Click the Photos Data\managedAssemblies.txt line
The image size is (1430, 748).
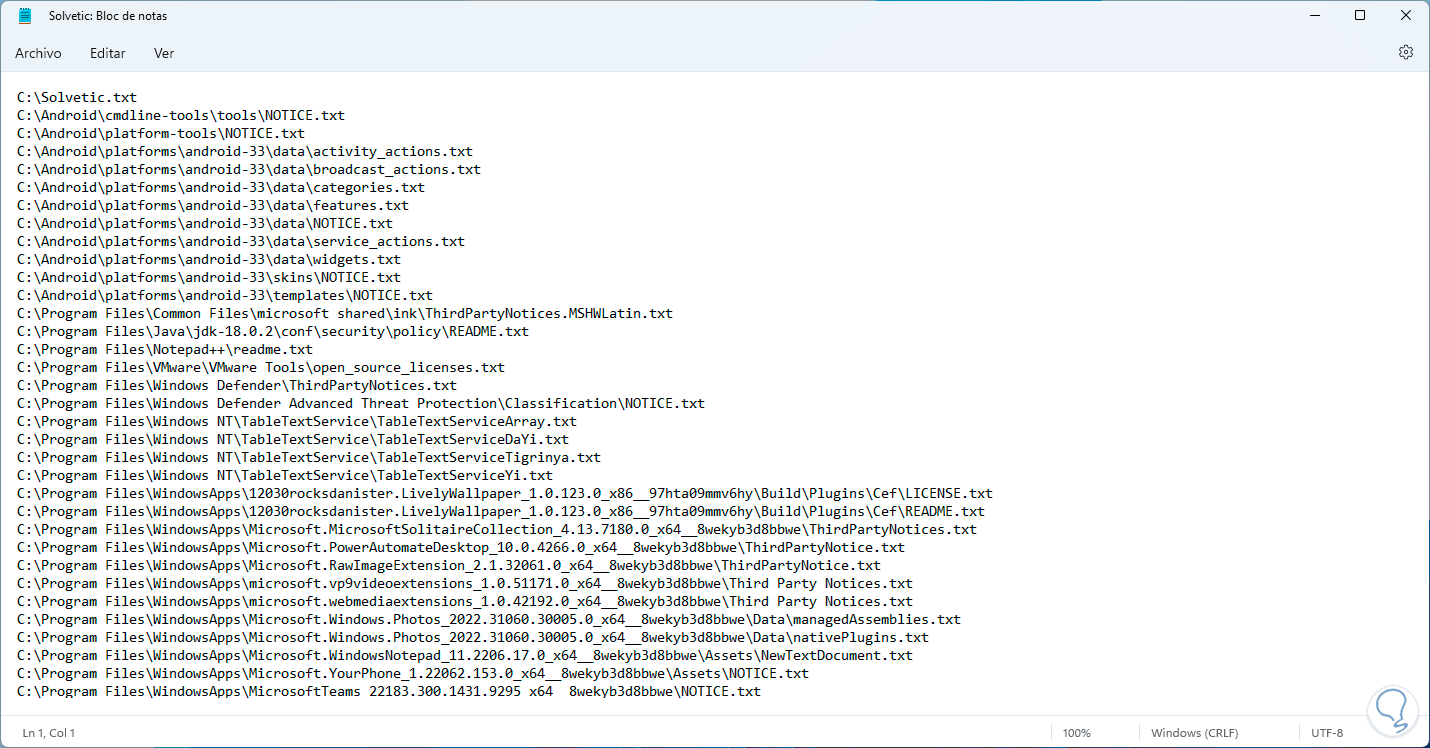[489, 620]
